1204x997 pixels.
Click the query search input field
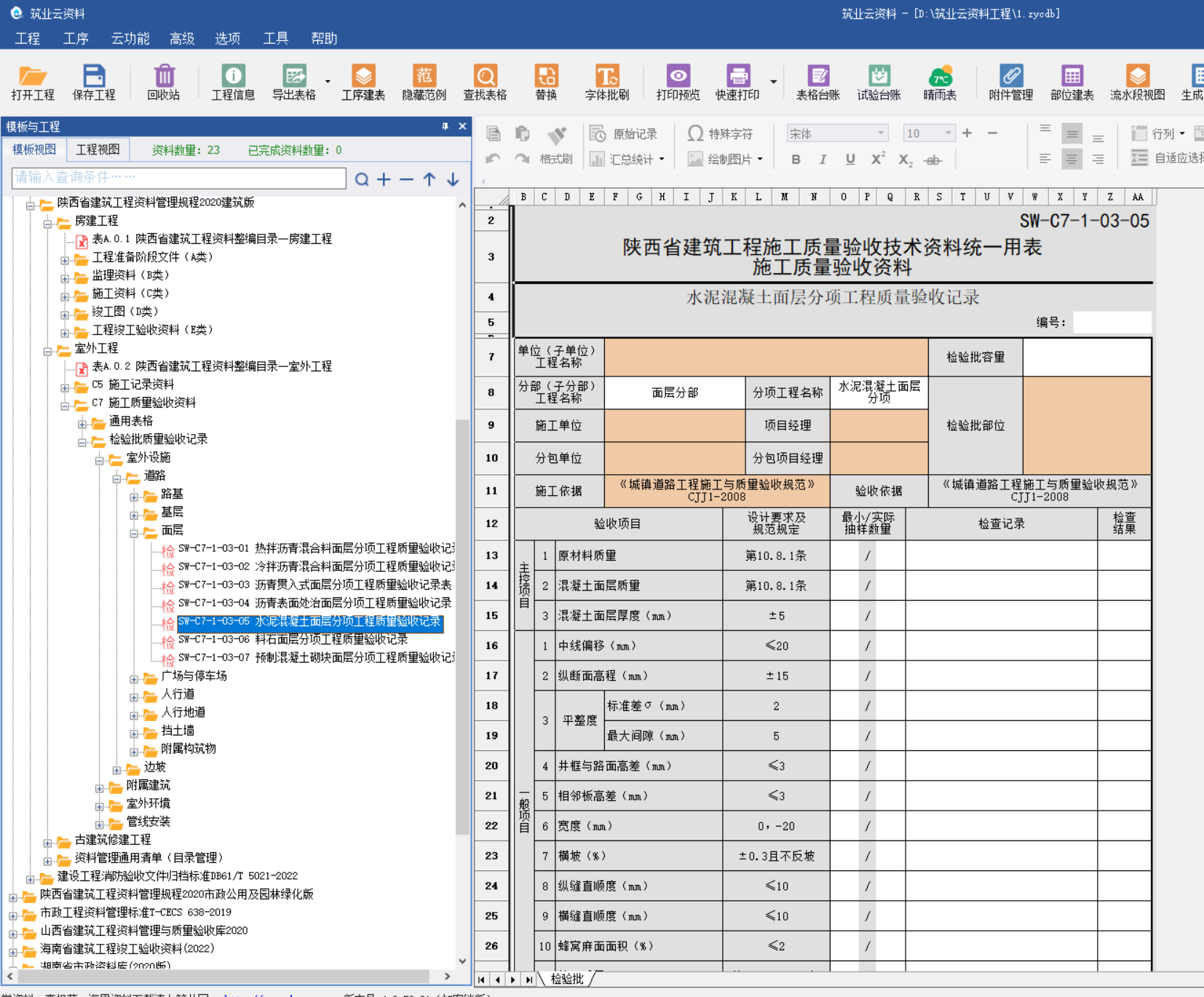pyautogui.click(x=178, y=178)
